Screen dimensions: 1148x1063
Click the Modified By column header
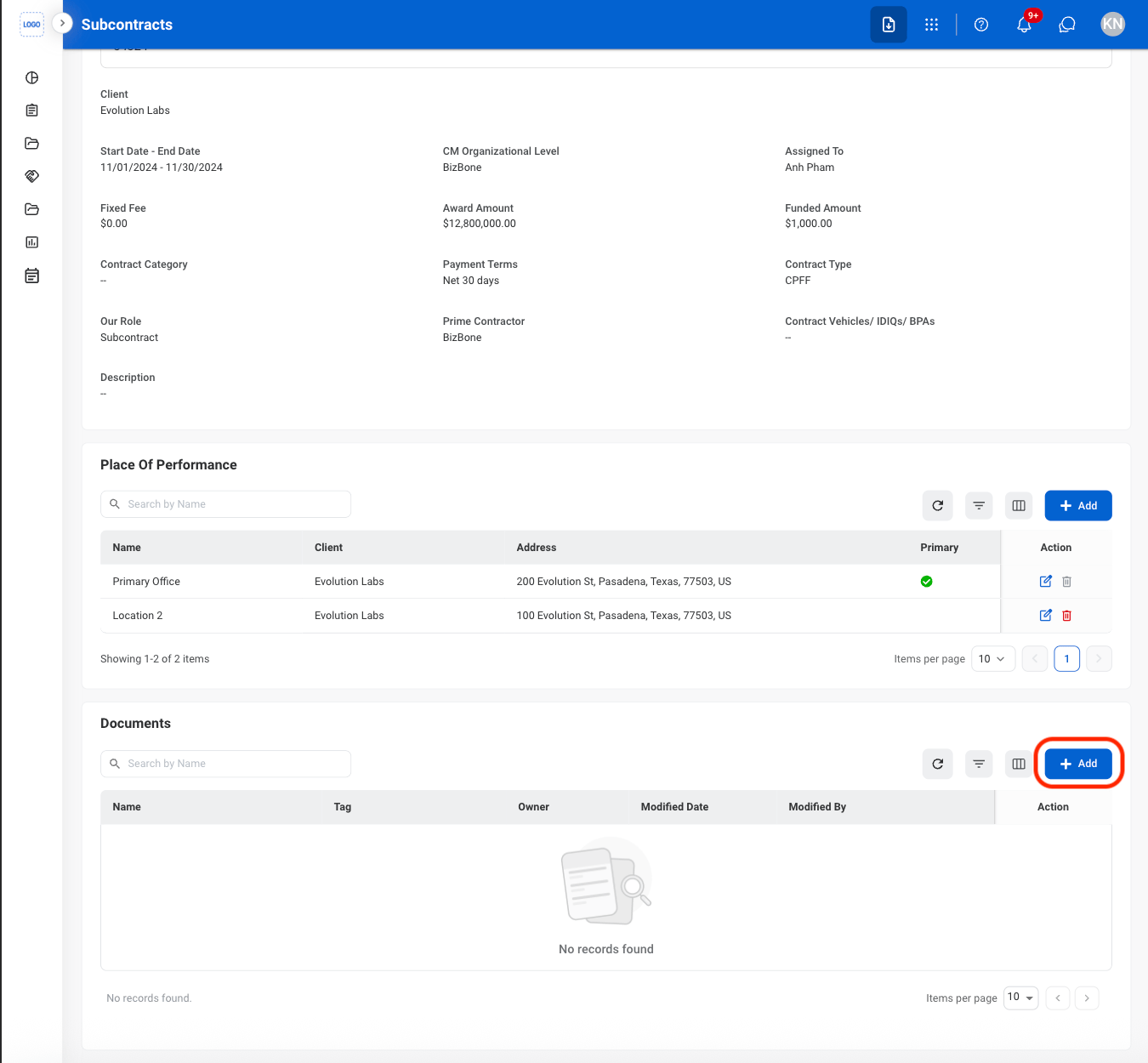point(817,807)
